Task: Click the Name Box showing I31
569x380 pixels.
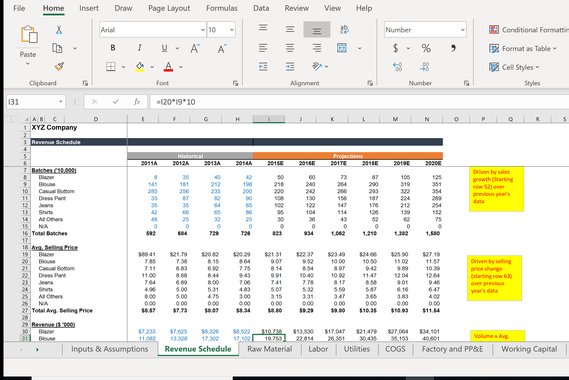Action: [36, 102]
